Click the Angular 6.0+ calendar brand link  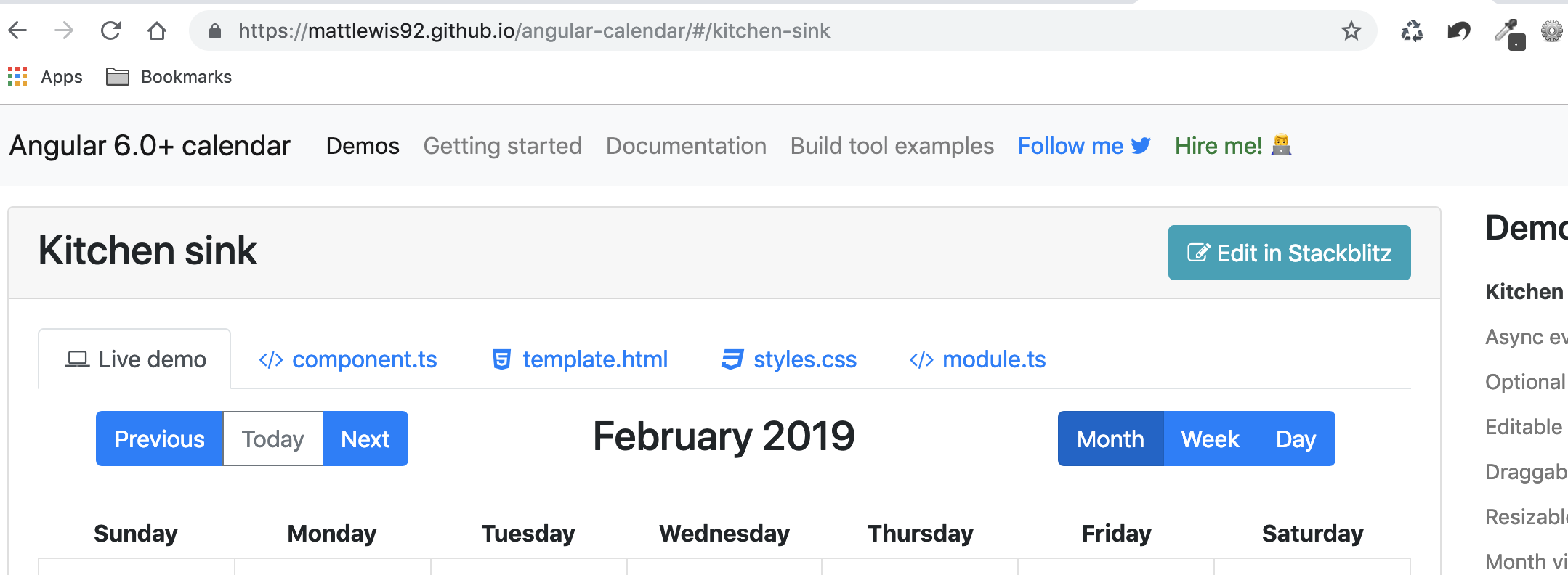click(150, 146)
